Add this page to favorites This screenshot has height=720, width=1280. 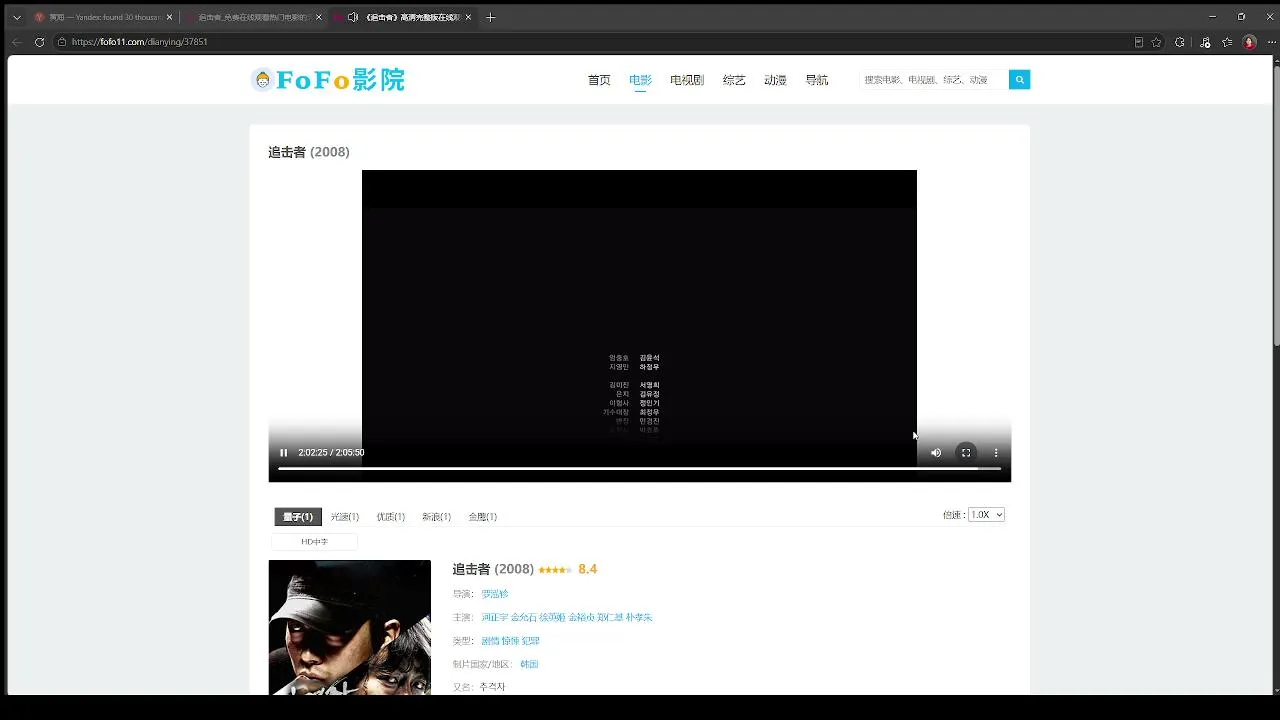tap(1157, 42)
